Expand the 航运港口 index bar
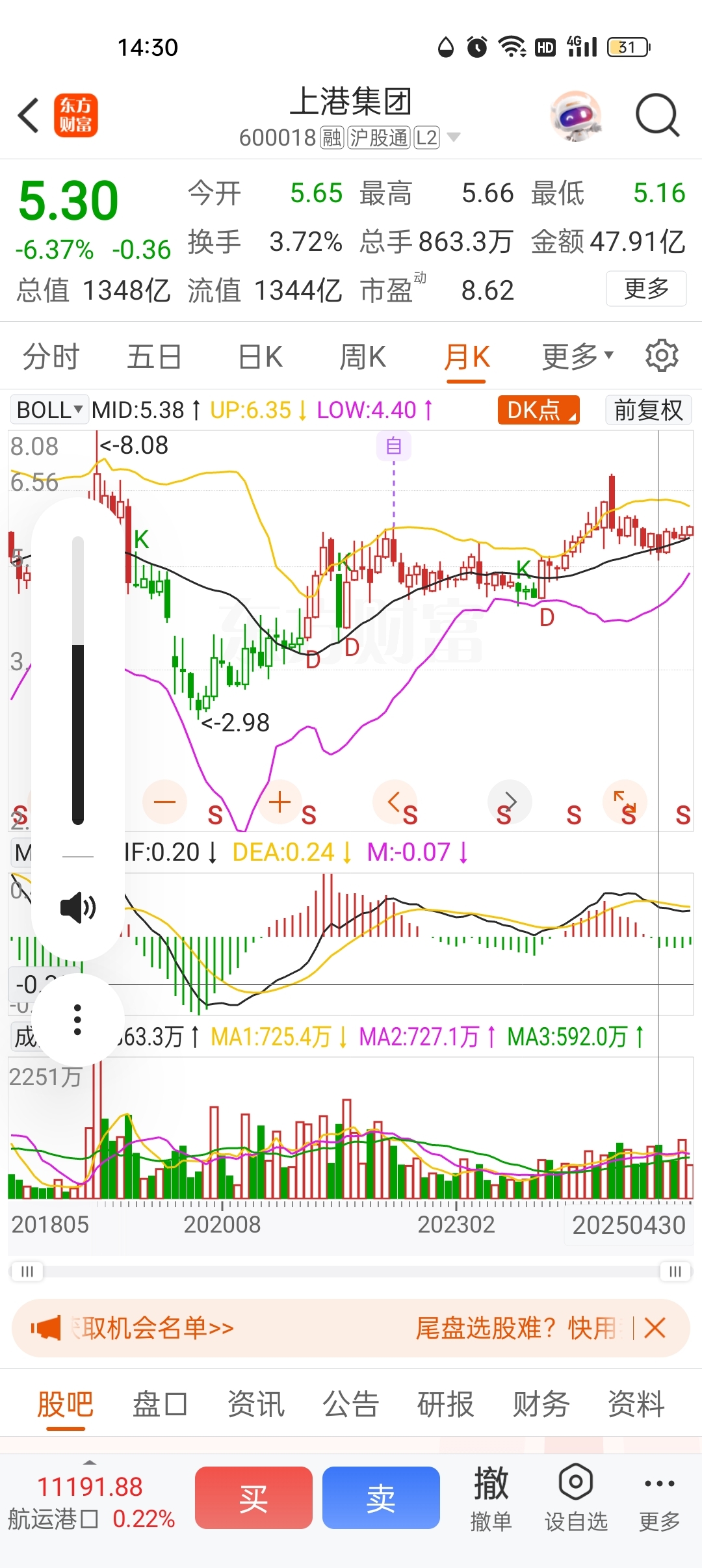The width and height of the screenshot is (702, 1568). pyautogui.click(x=91, y=1502)
